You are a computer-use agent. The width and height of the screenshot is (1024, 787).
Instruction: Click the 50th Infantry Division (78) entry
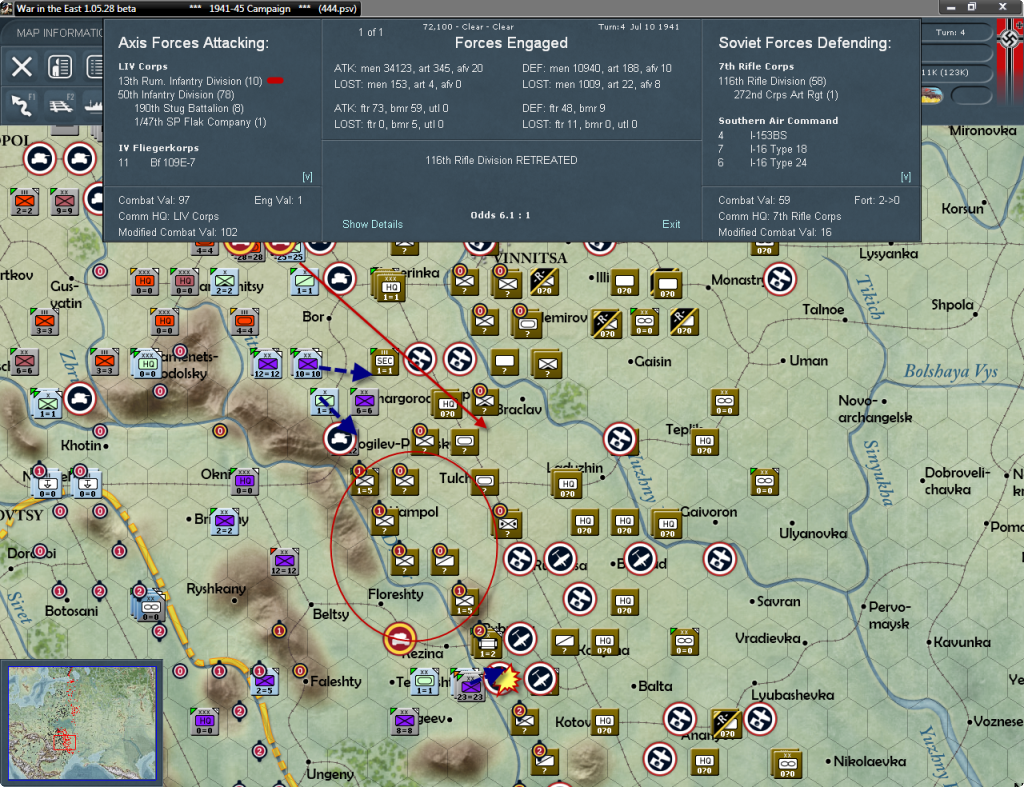[x=176, y=95]
